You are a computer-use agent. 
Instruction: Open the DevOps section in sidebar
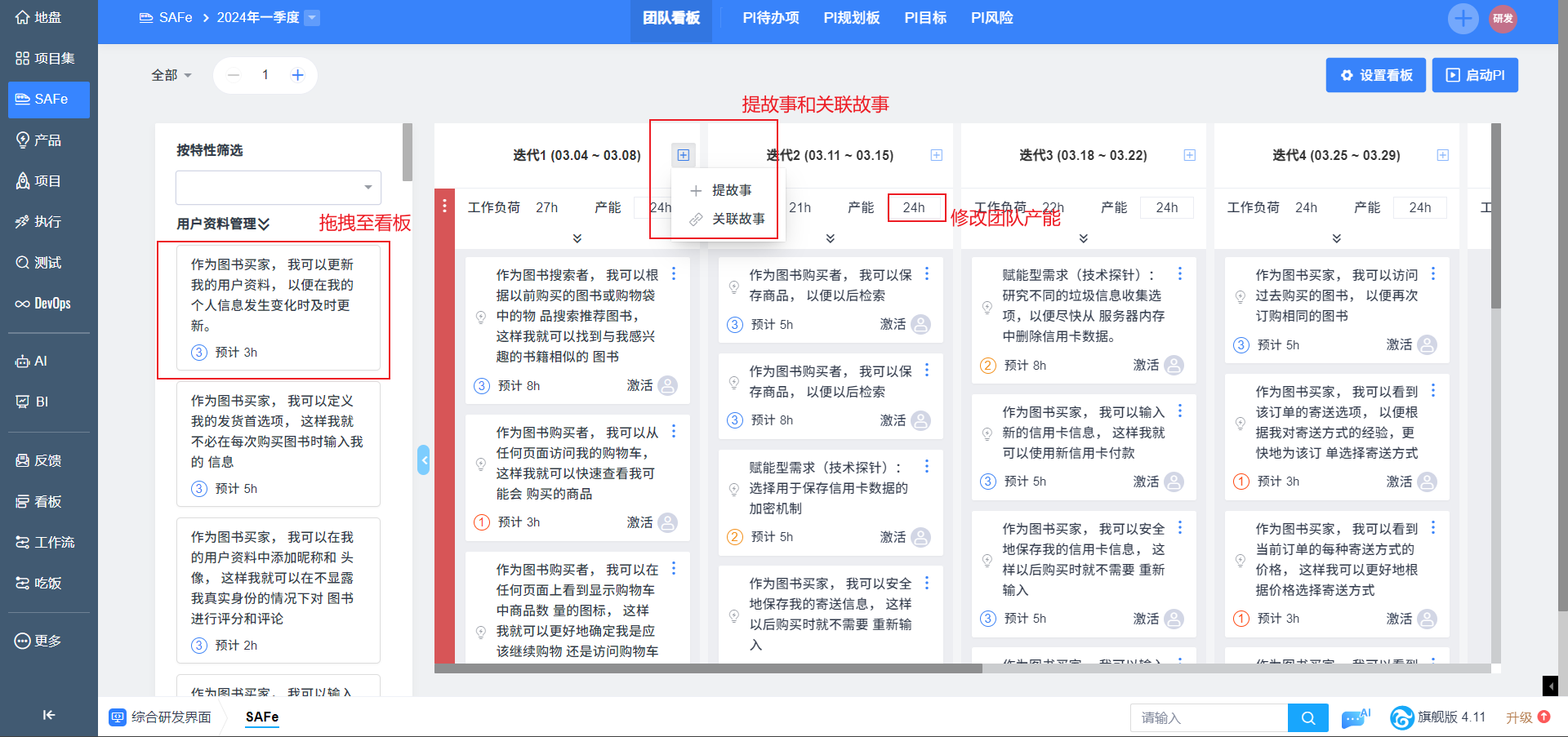[x=48, y=304]
